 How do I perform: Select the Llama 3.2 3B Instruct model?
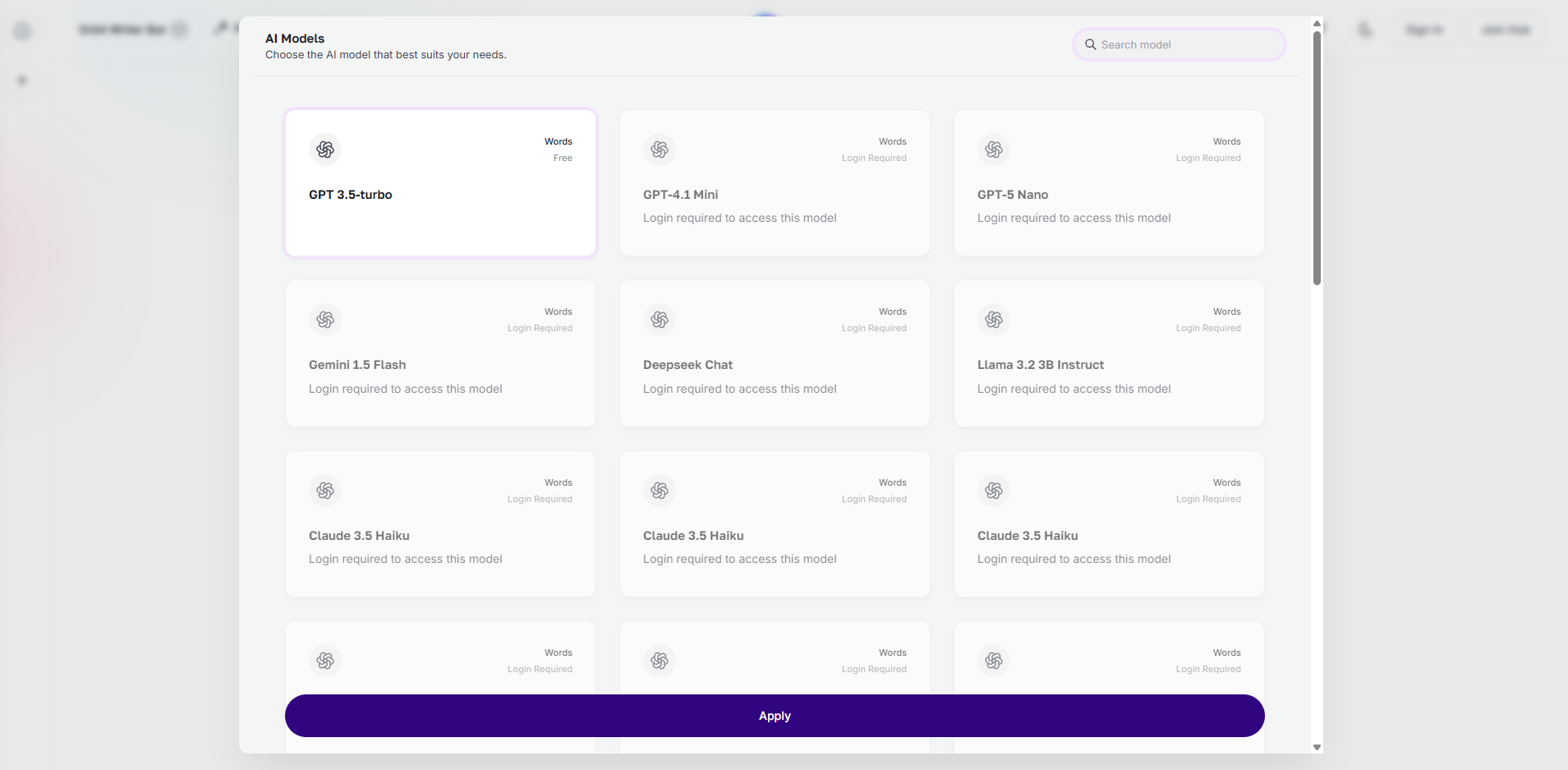pyautogui.click(x=1109, y=353)
